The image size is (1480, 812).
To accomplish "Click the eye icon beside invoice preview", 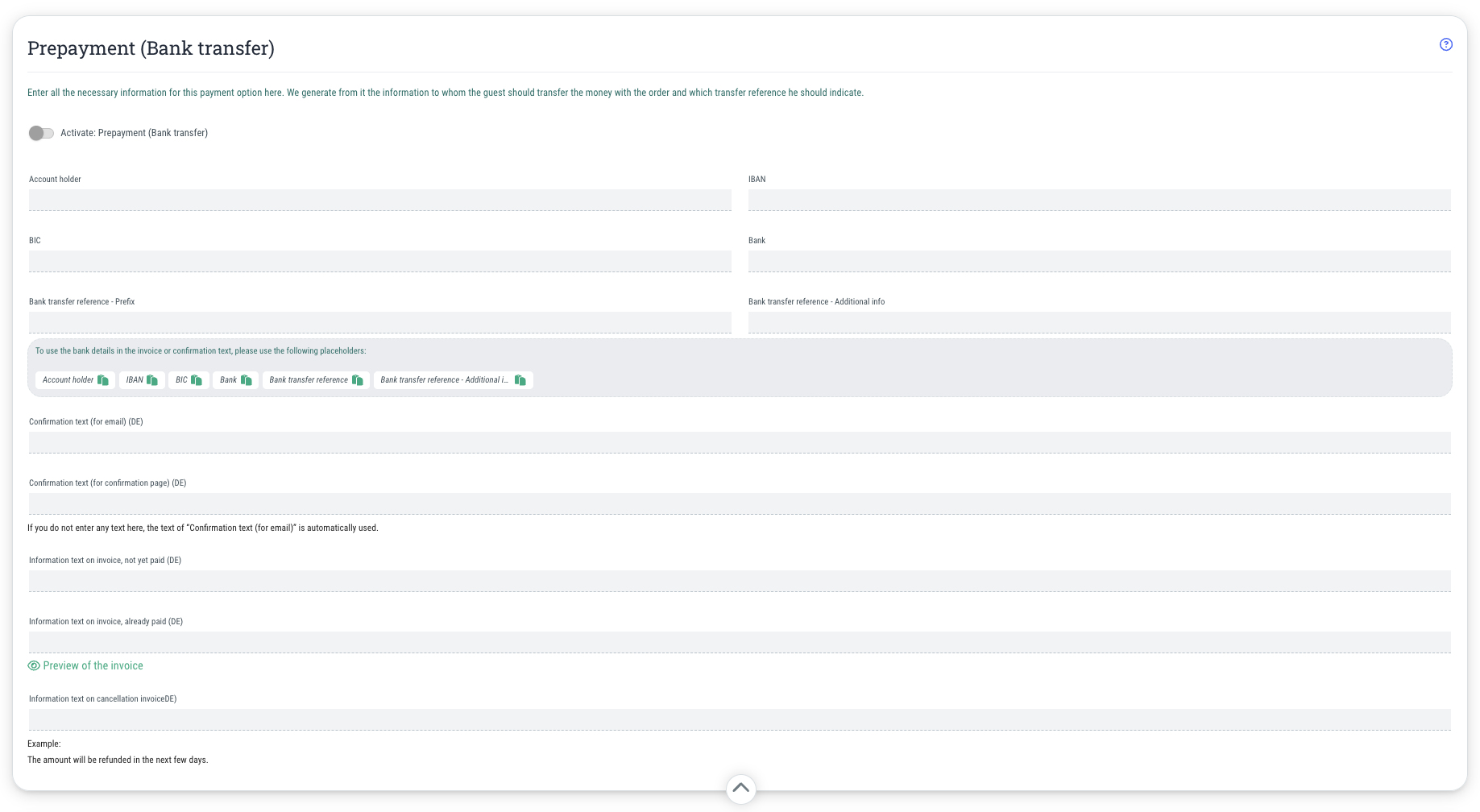I will click(x=34, y=666).
